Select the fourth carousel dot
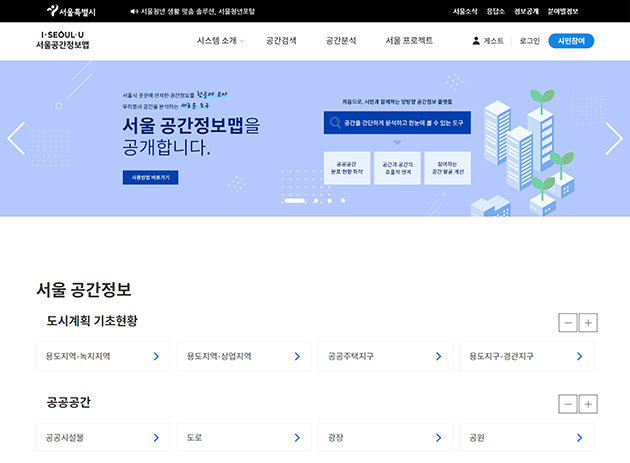This screenshot has height=463, width=630. point(343,201)
